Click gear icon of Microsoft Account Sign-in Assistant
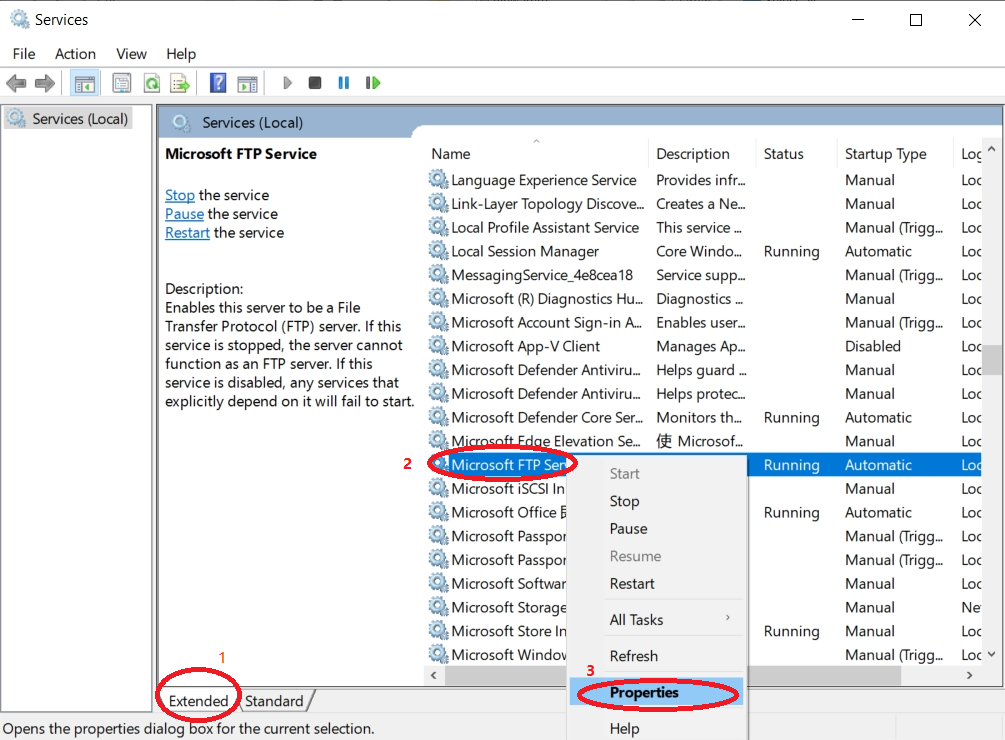The width and height of the screenshot is (1005, 740). click(438, 322)
